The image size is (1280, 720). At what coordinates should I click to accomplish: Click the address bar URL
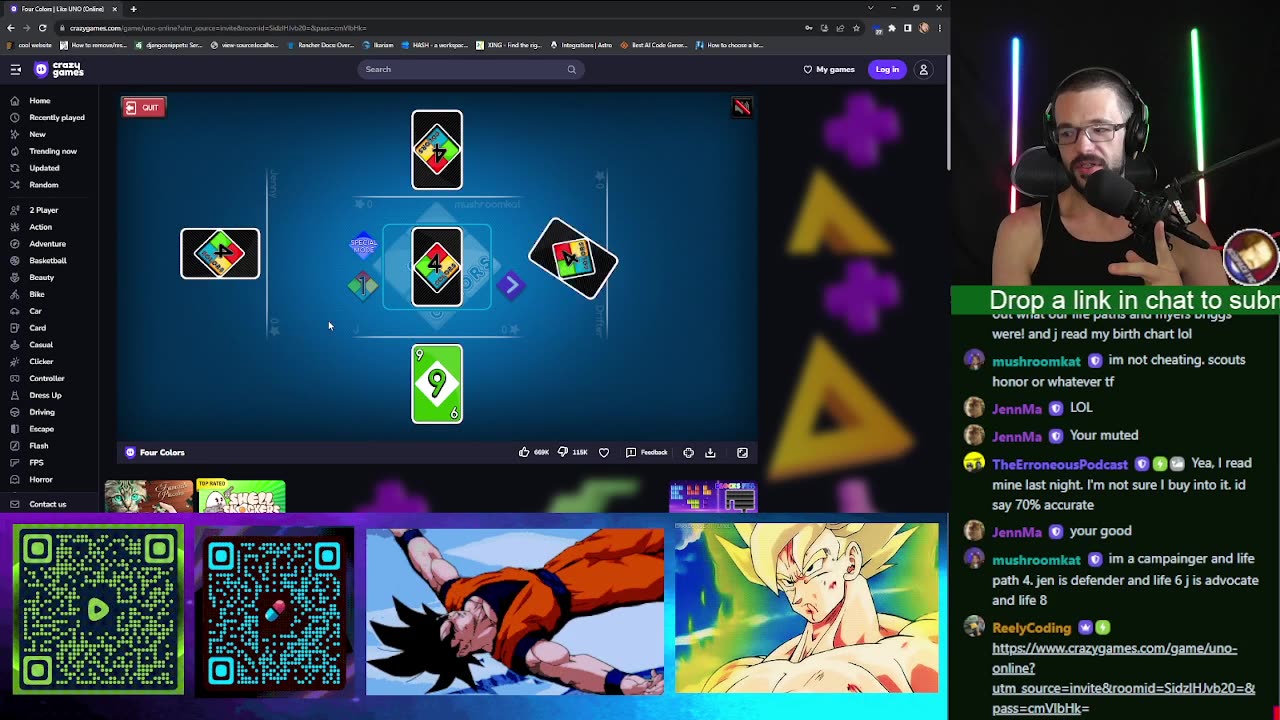point(218,28)
